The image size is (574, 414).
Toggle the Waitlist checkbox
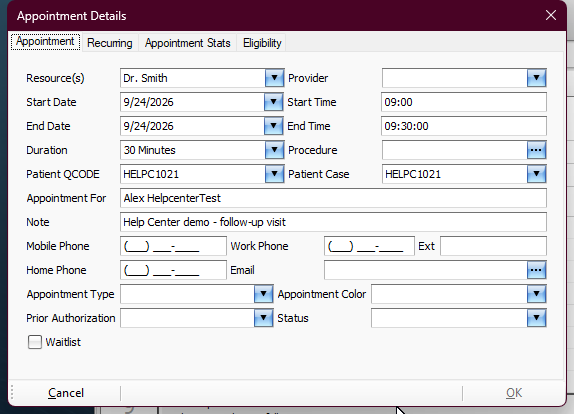(x=35, y=342)
